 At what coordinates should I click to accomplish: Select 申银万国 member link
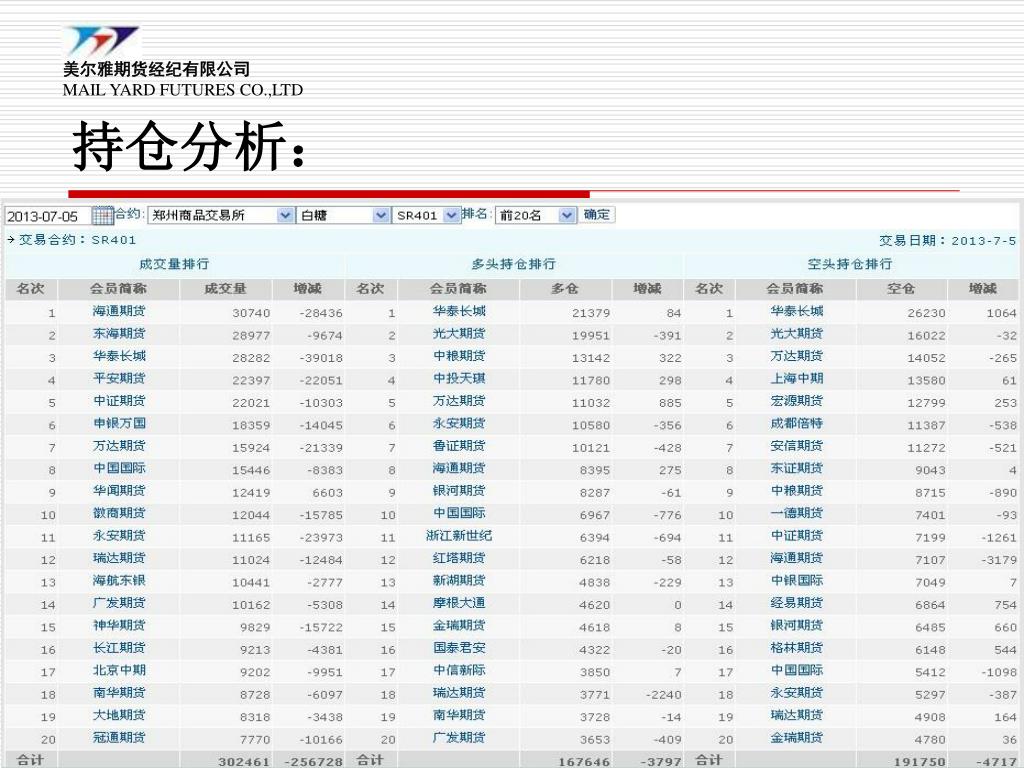click(x=119, y=424)
